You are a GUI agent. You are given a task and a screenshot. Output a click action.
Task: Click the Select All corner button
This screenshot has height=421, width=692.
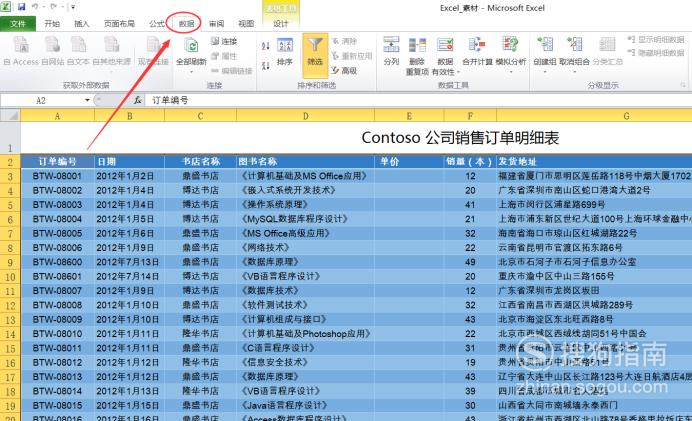tap(10, 116)
